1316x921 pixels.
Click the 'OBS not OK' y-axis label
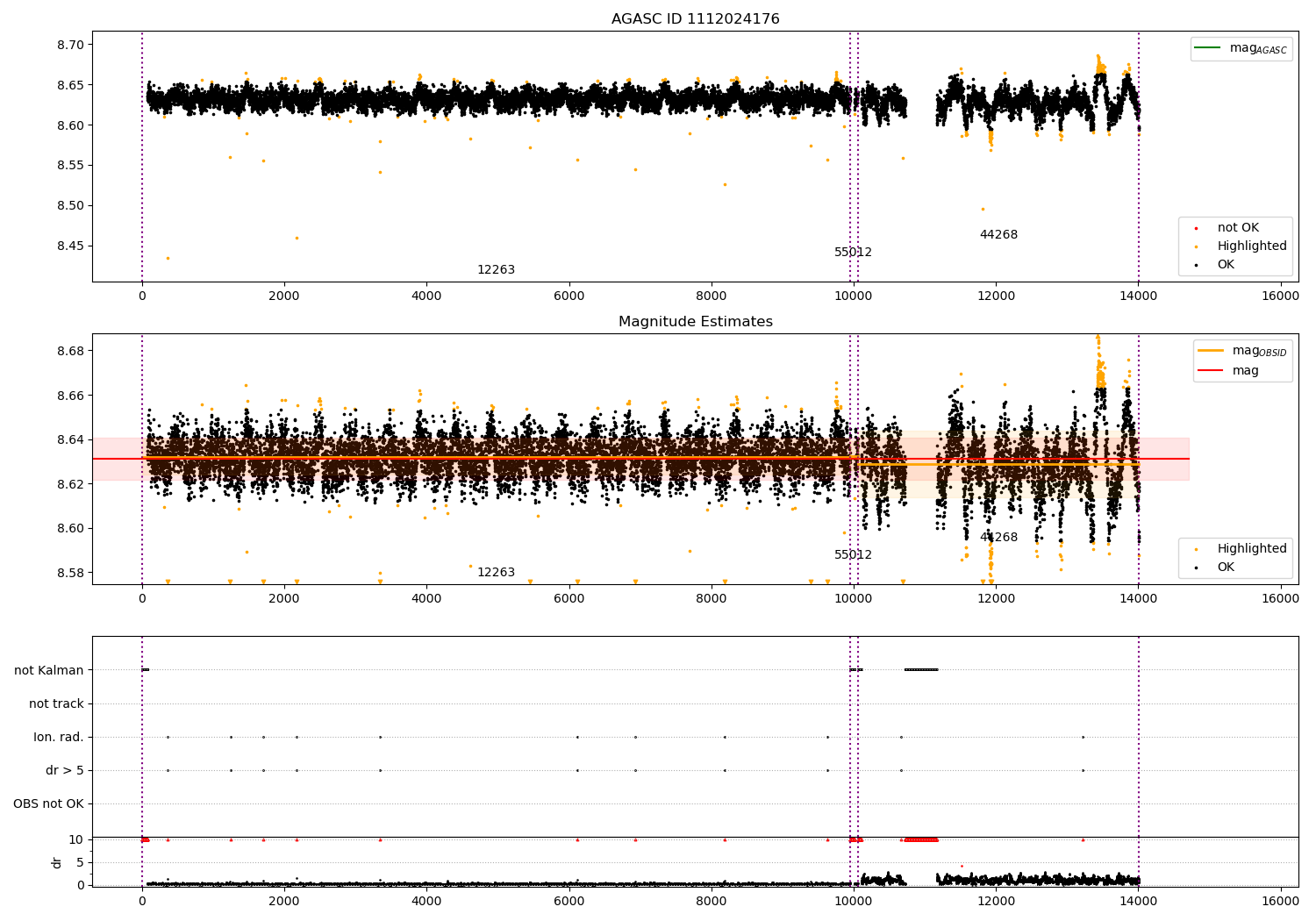49,804
